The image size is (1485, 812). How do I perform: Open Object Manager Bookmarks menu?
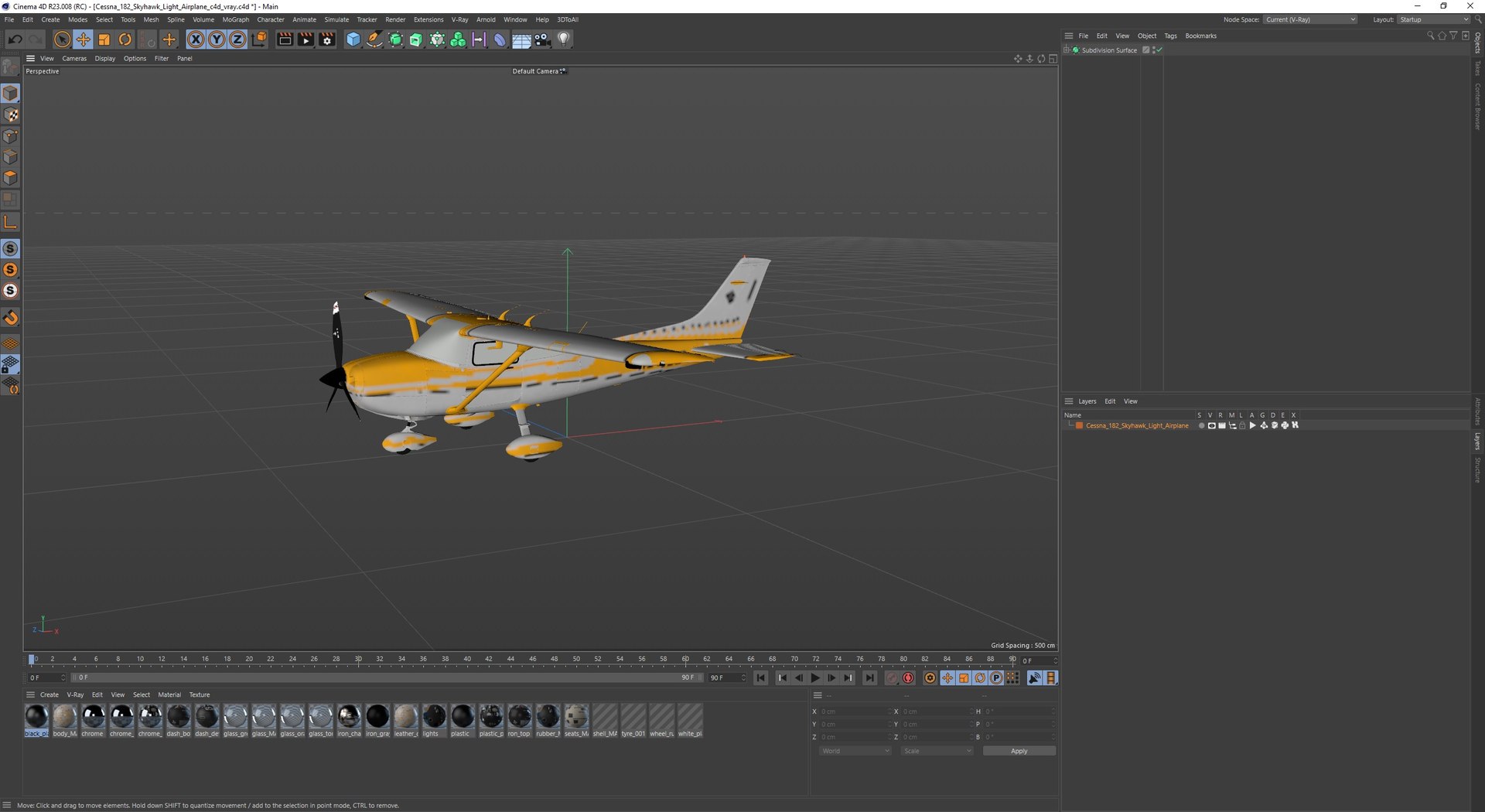(x=1200, y=36)
